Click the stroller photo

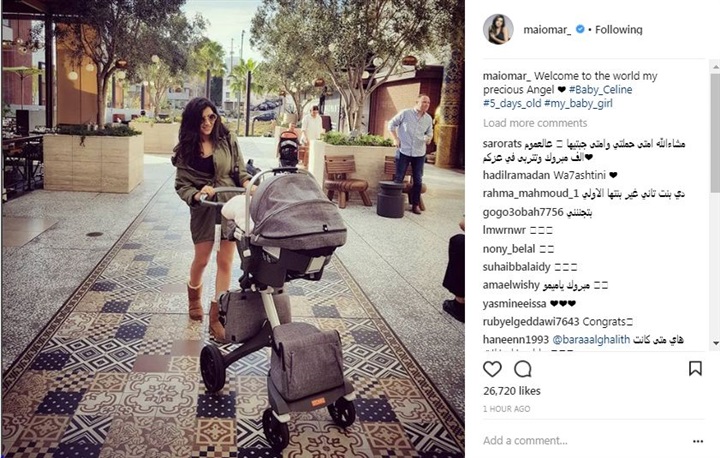click(233, 229)
